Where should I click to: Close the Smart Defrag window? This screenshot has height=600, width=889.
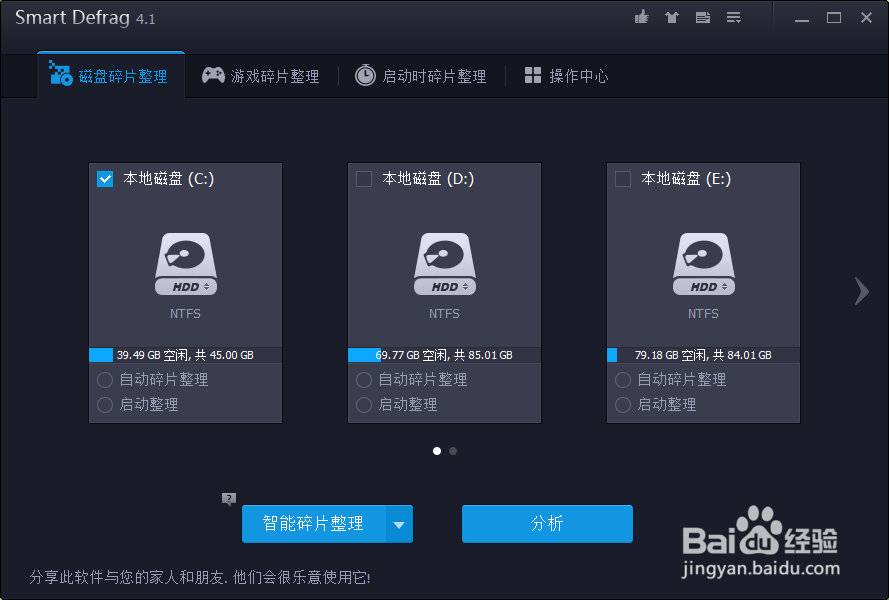coord(866,18)
